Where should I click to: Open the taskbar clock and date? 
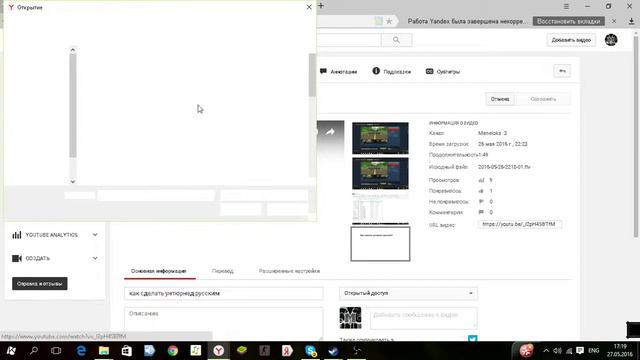pyautogui.click(x=620, y=351)
